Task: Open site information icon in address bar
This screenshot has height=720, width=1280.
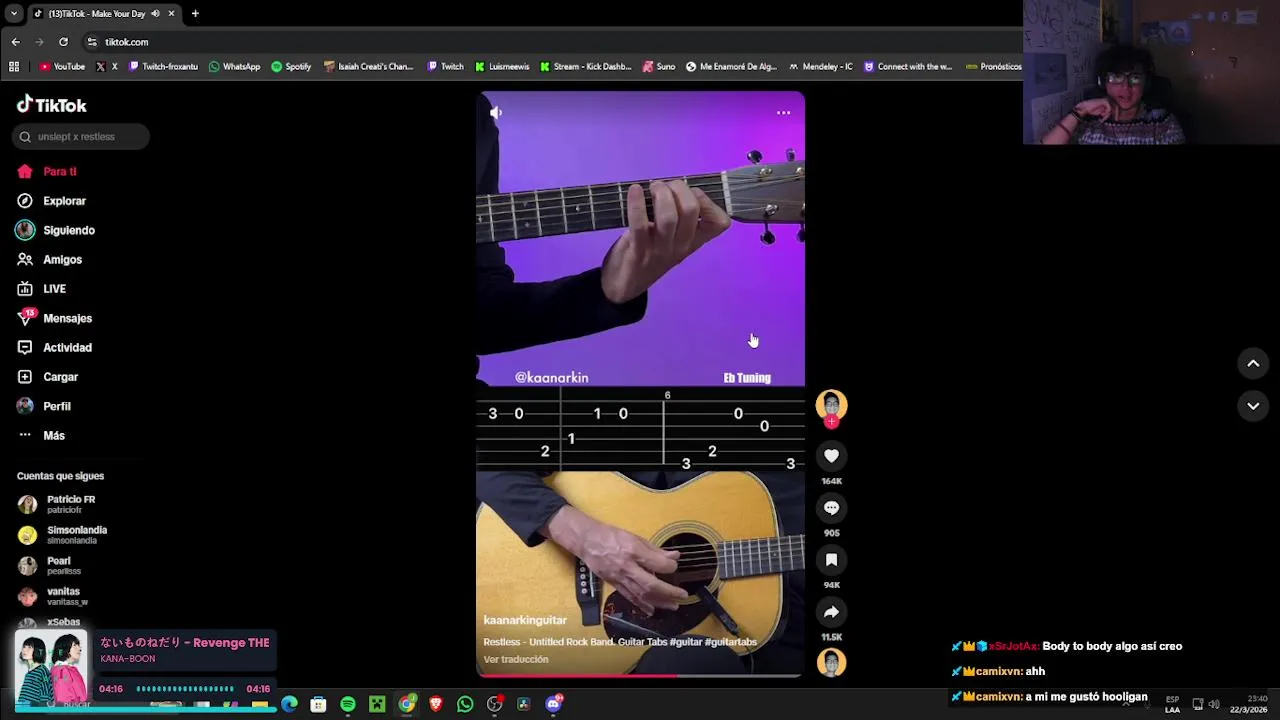Action: coord(92,42)
